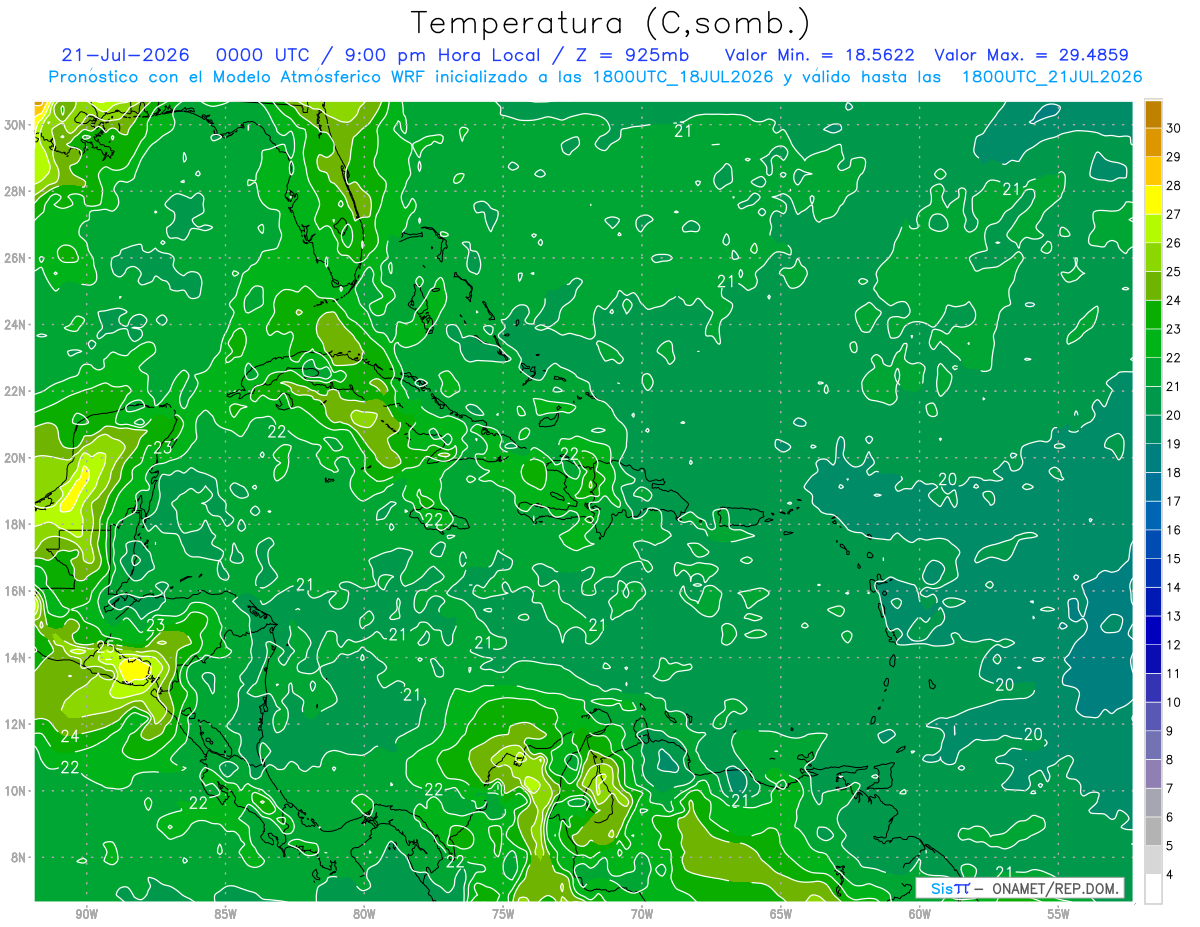Click the title "Temperatura (C,somb.)"
1200x927 pixels.
click(611, 22)
